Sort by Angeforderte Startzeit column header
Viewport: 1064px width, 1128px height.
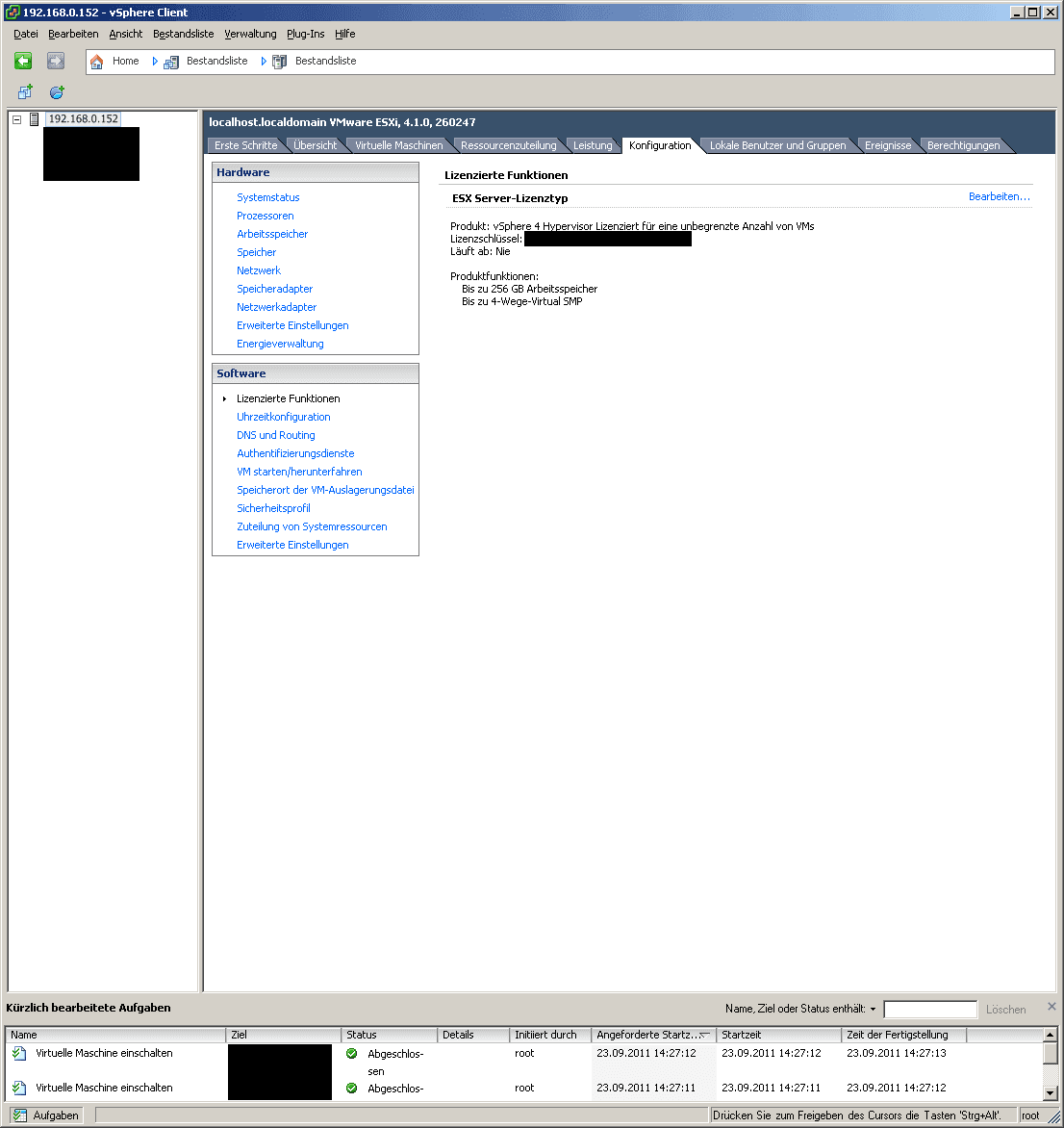pos(653,1035)
